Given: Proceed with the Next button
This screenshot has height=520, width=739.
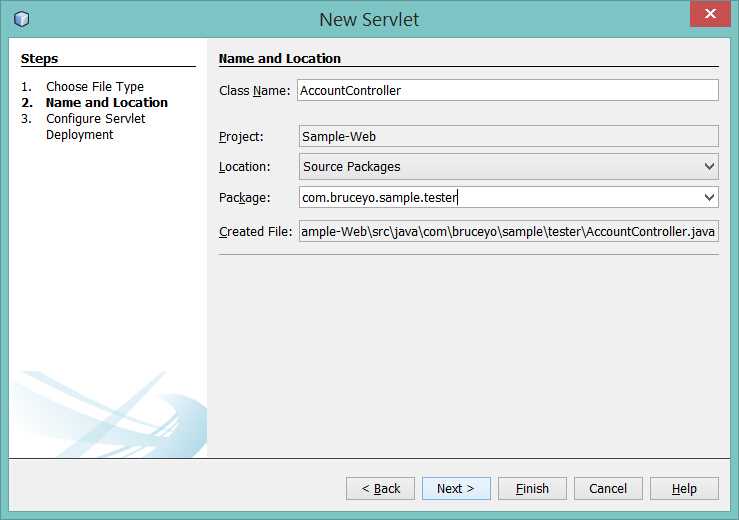Looking at the screenshot, I should (x=456, y=488).
